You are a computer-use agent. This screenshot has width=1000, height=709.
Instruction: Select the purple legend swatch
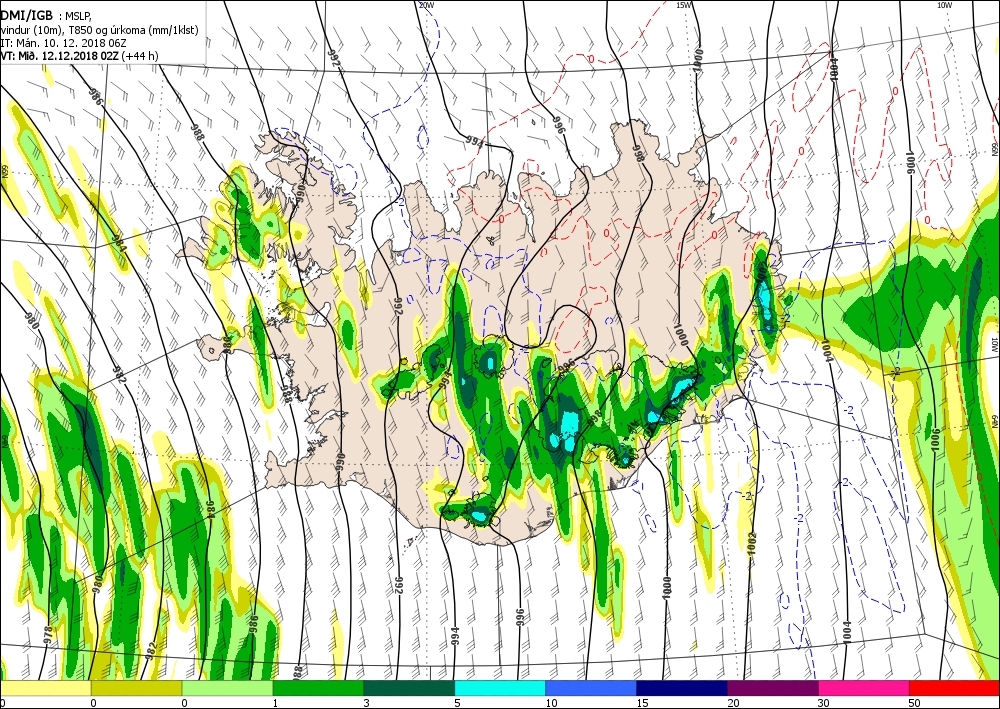click(x=773, y=688)
